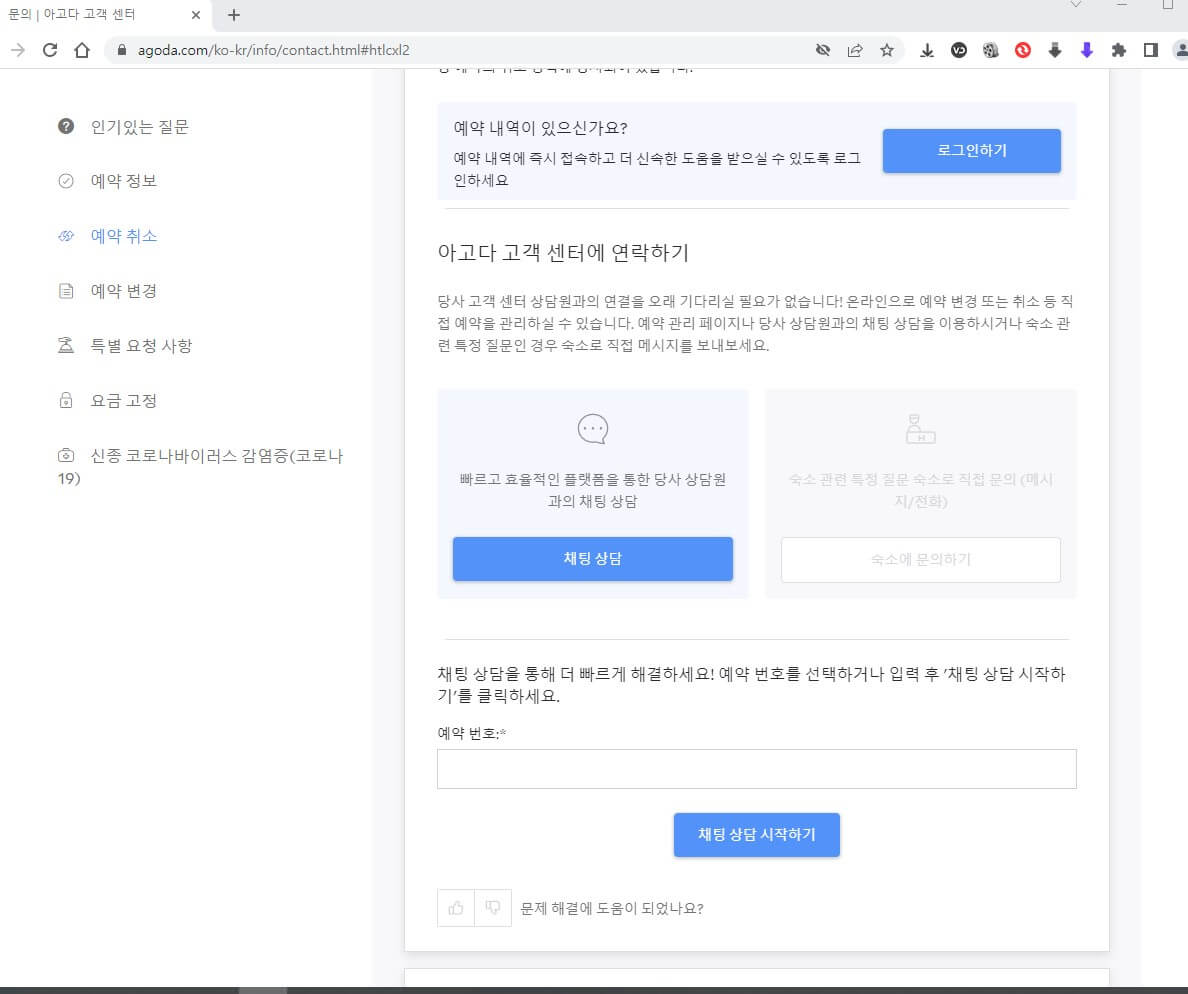Click the 채팅 상담 button

click(x=592, y=559)
